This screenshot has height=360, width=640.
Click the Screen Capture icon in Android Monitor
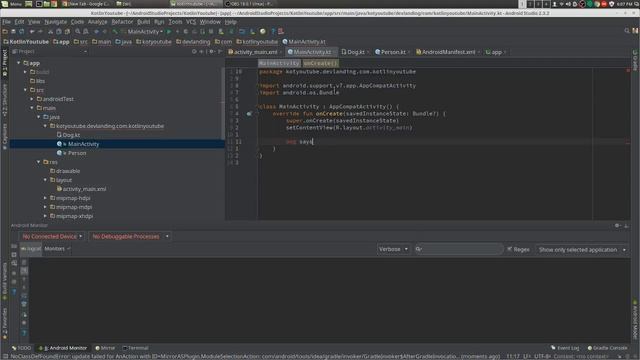(x=14, y=246)
